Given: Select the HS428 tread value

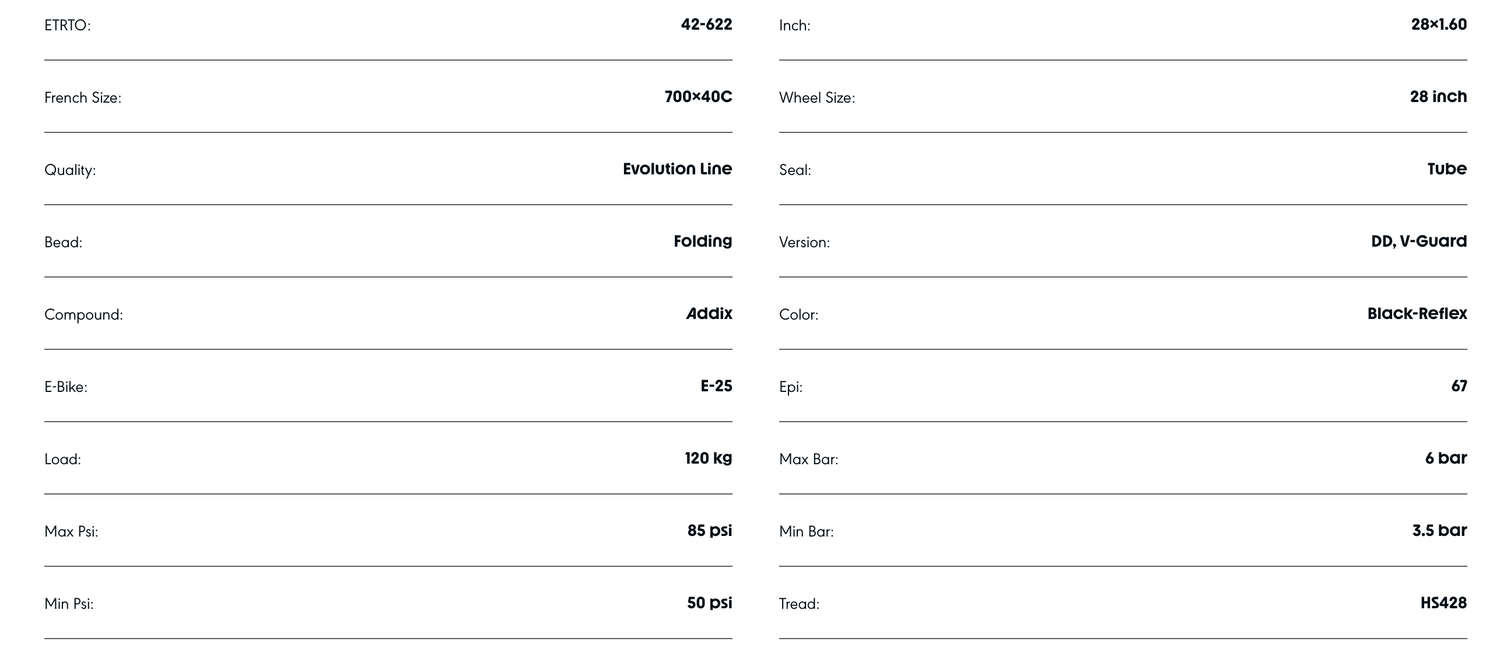Looking at the screenshot, I should click(1443, 603).
